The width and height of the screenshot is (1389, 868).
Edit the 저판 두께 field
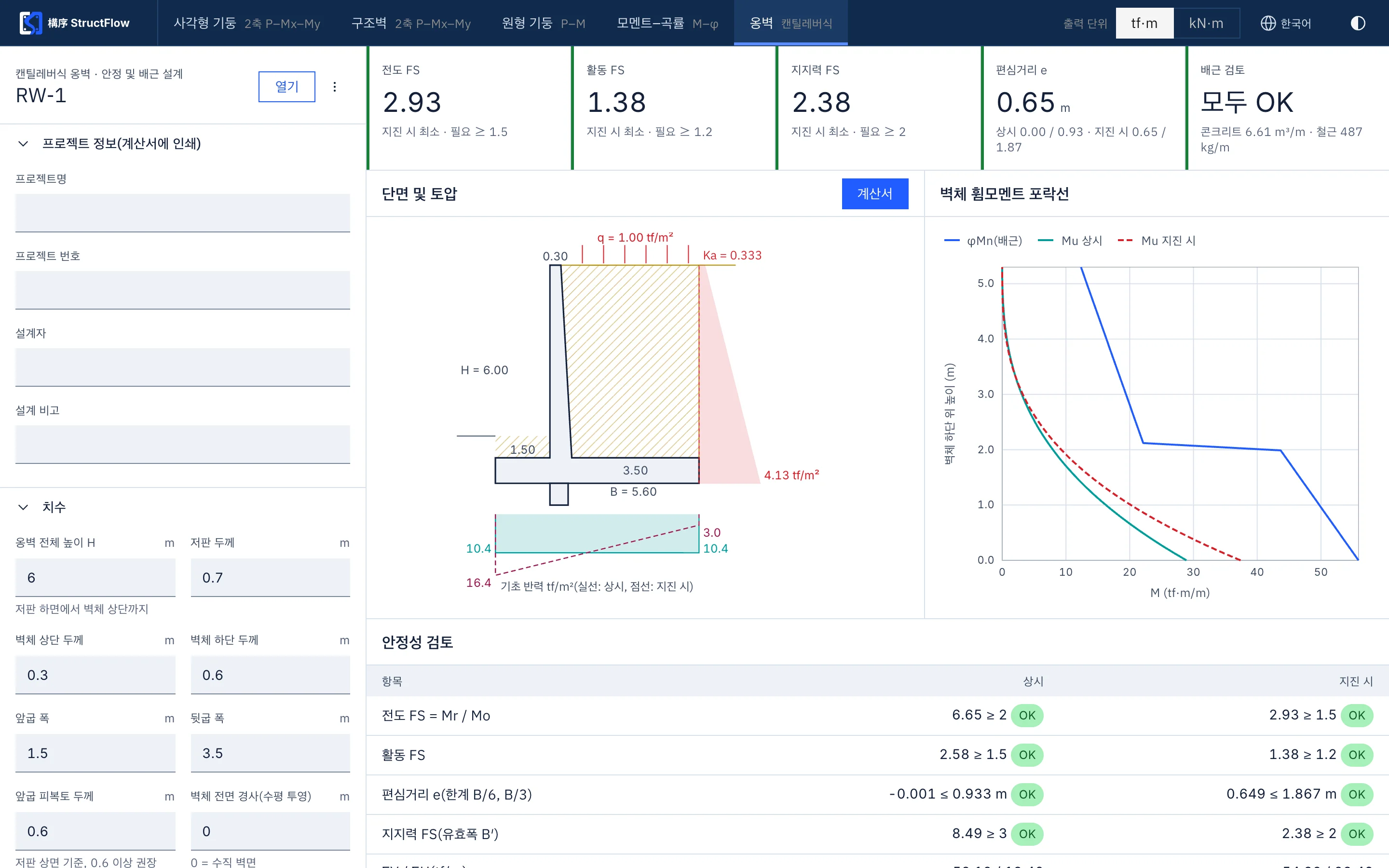[271, 578]
